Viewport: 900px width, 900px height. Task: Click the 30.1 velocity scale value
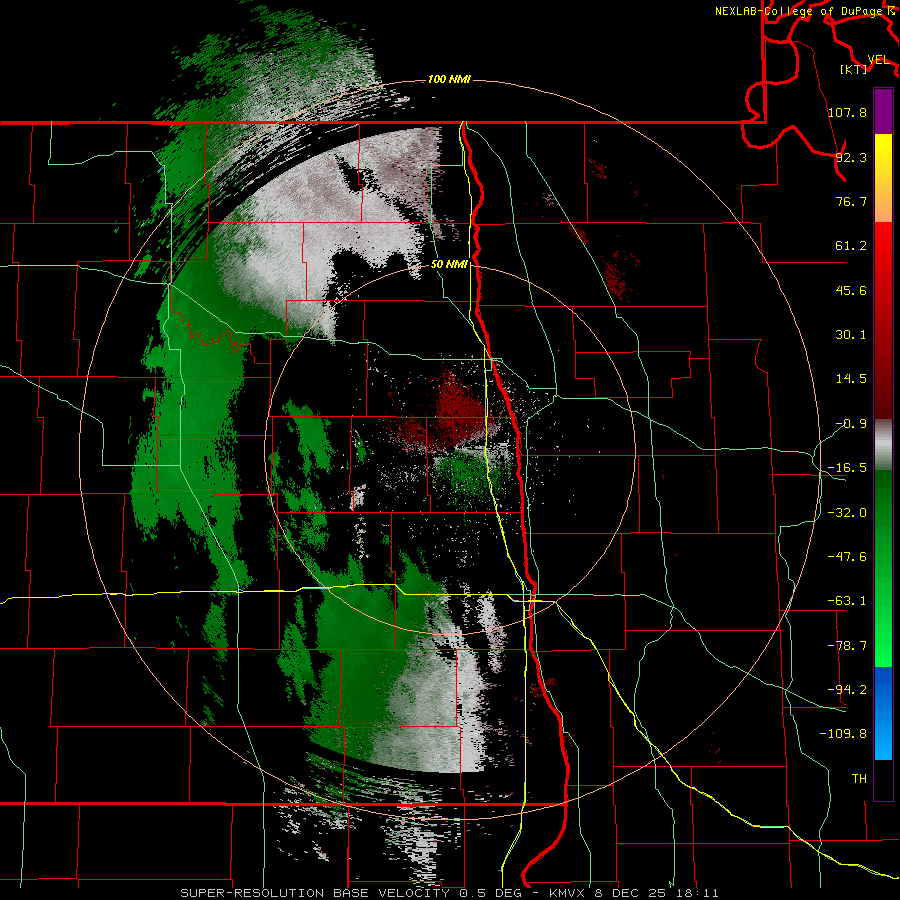[851, 335]
